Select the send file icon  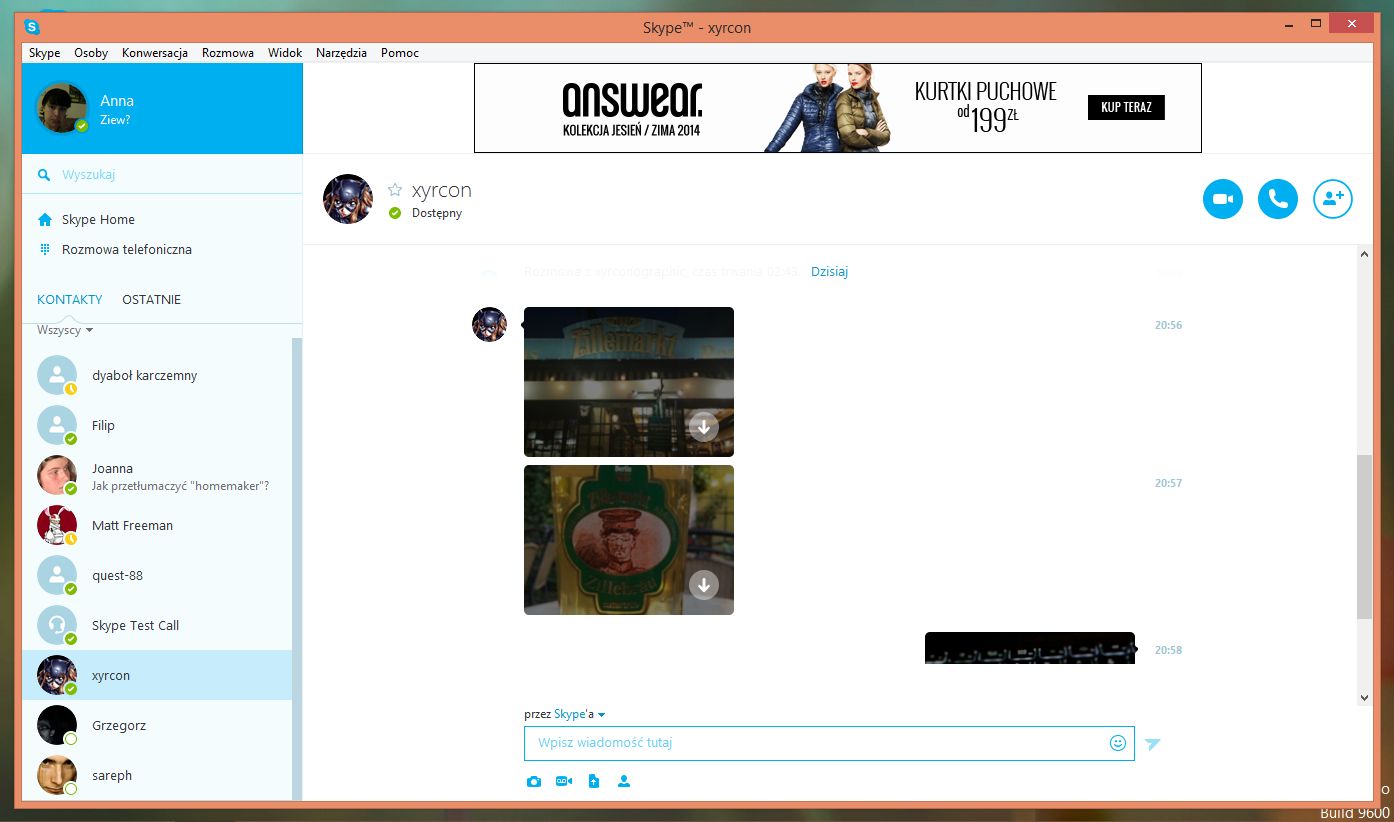(593, 781)
